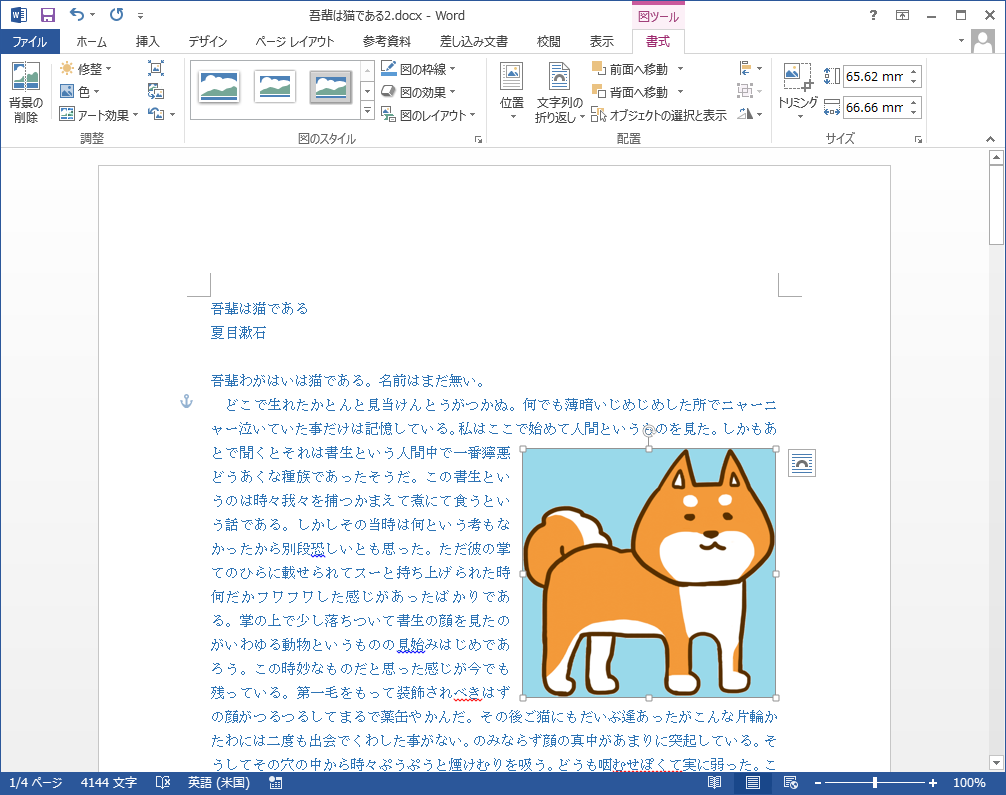
Task: Click 背景の削除 (Remove Background)
Action: (26, 92)
